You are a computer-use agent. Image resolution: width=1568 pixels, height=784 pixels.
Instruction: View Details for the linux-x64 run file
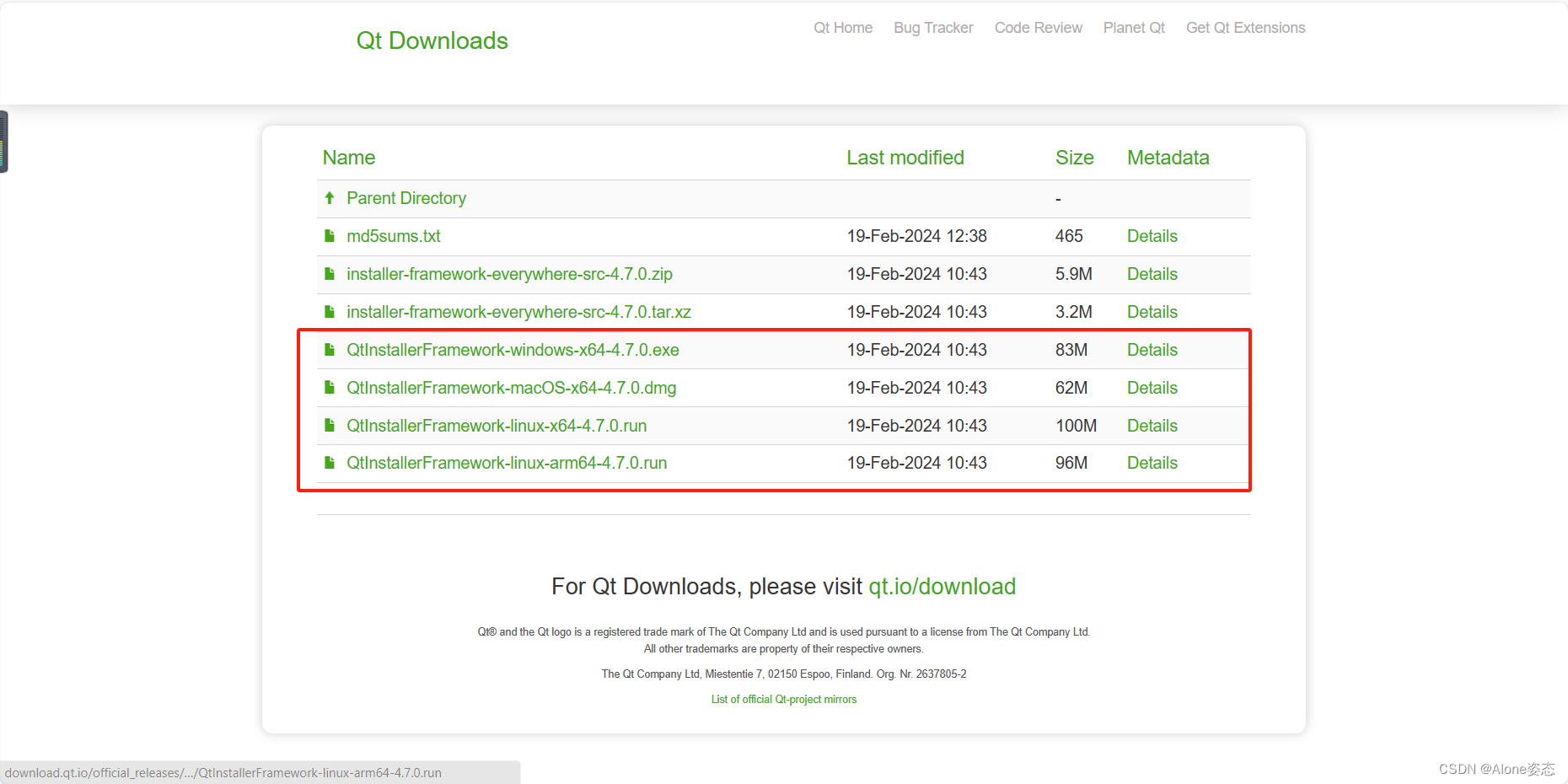click(x=1152, y=426)
